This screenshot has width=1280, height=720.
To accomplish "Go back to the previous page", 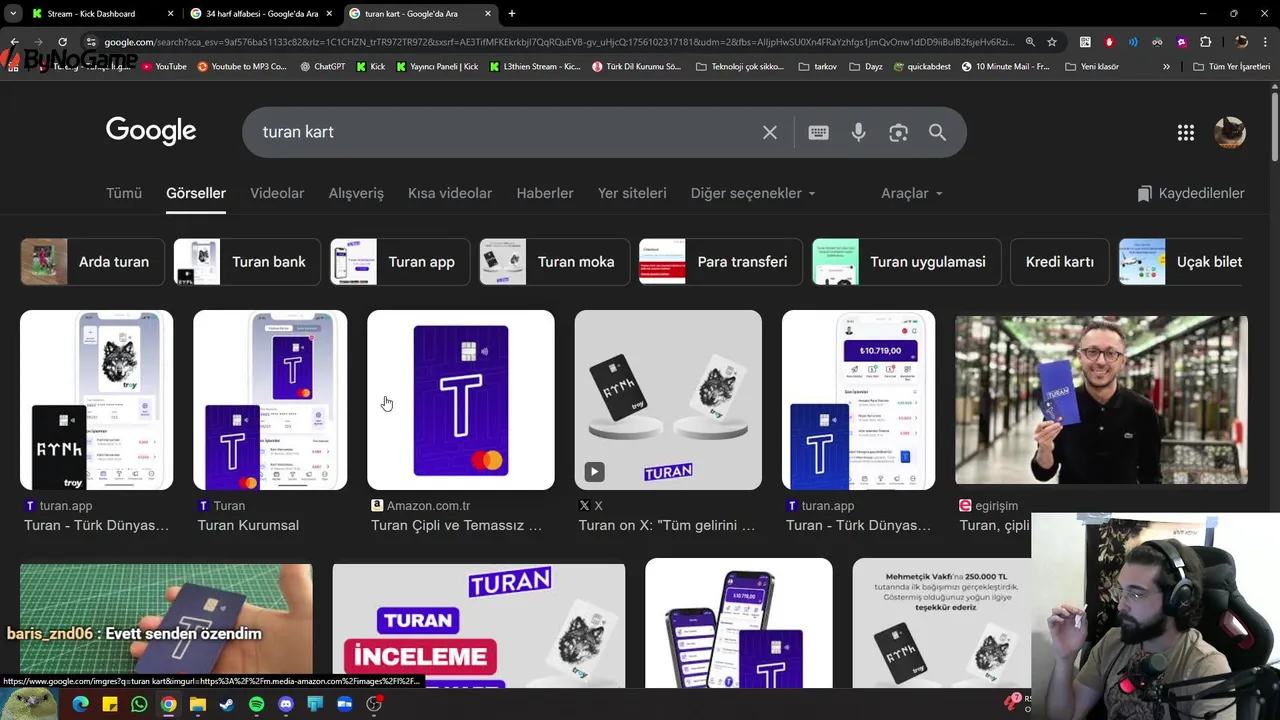I will (x=14, y=42).
